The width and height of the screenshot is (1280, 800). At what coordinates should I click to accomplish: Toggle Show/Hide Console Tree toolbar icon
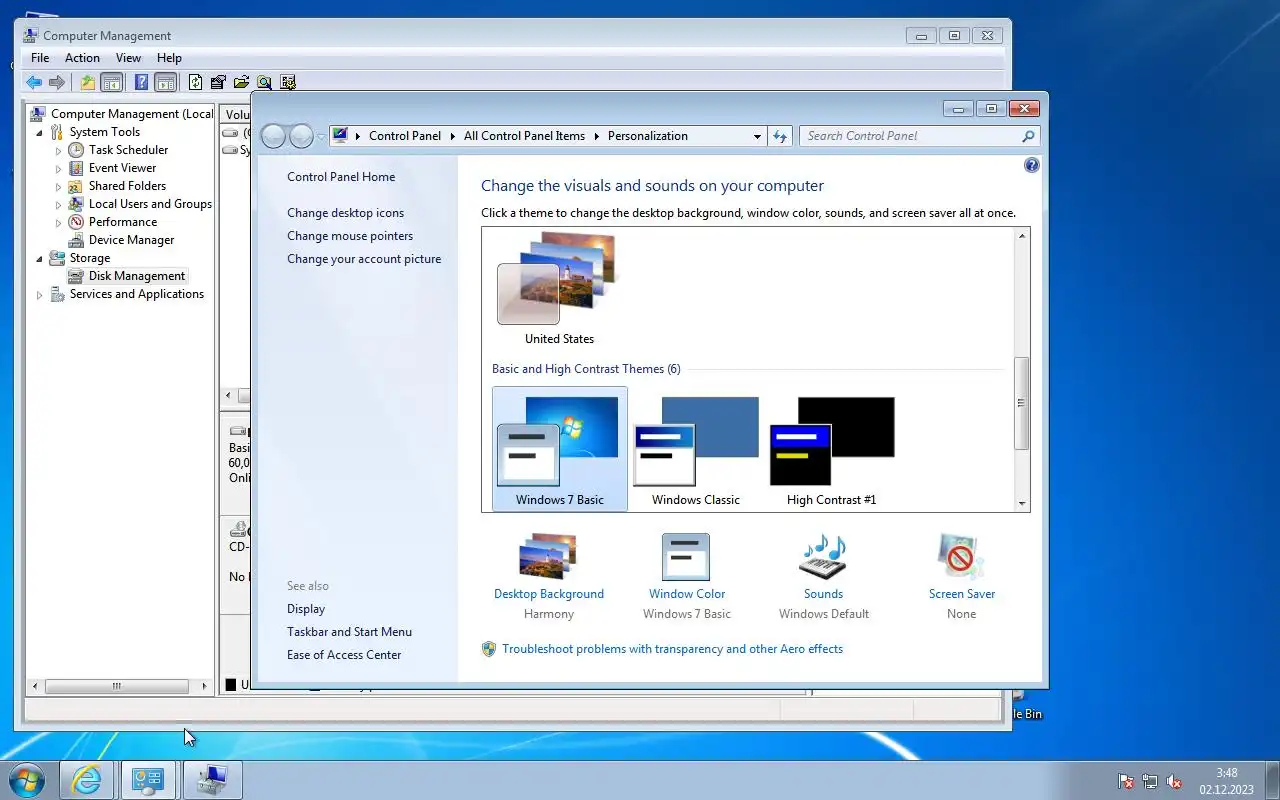click(x=111, y=83)
